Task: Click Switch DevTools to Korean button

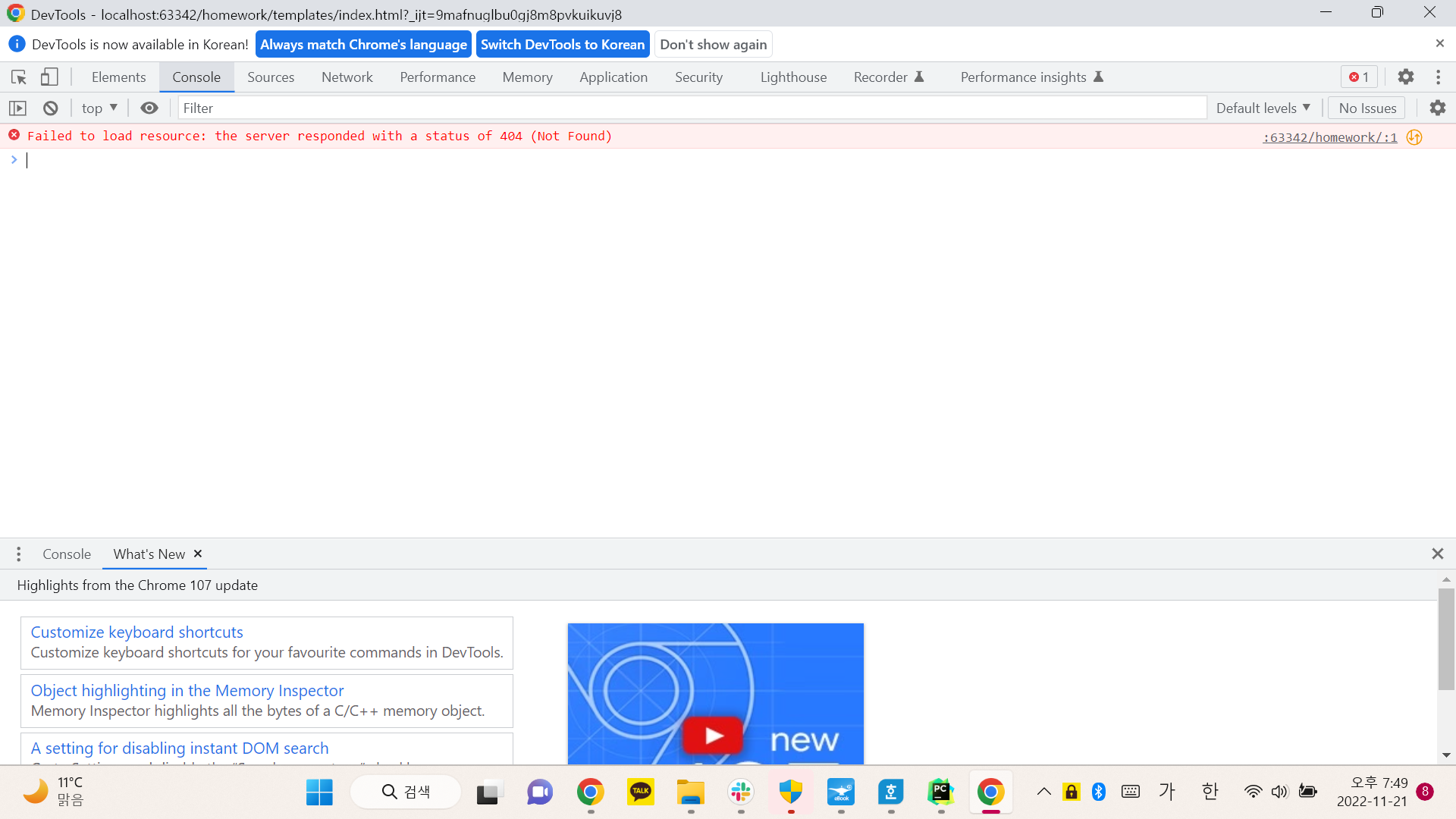Action: (563, 44)
